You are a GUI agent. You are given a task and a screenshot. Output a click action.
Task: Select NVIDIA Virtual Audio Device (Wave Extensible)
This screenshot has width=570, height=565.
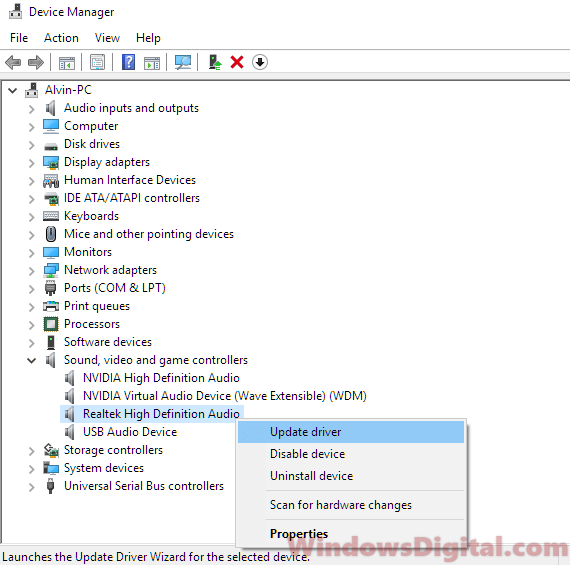coord(225,396)
